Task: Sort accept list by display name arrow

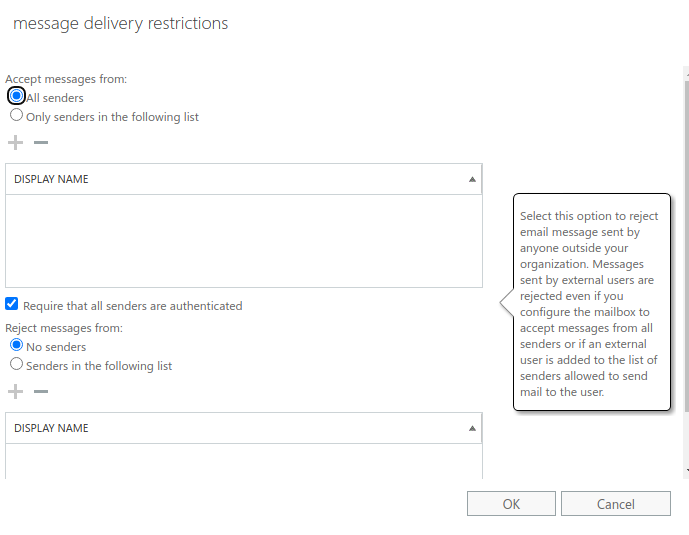Action: pyautogui.click(x=472, y=179)
